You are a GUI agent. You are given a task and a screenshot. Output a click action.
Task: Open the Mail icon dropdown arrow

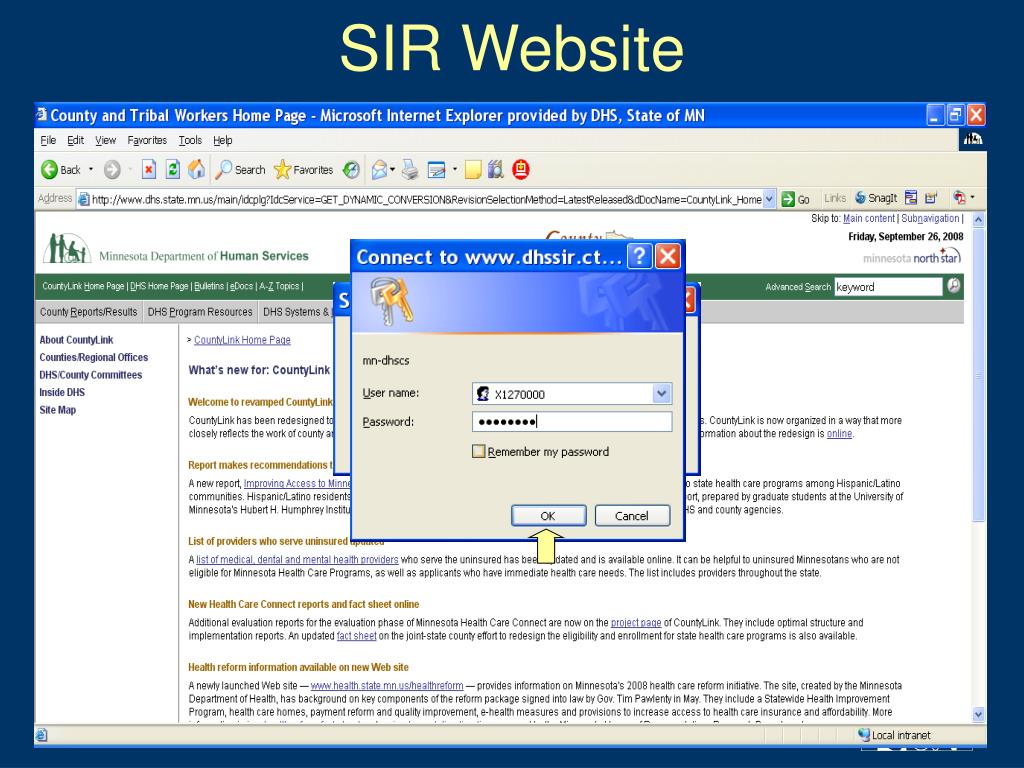392,170
